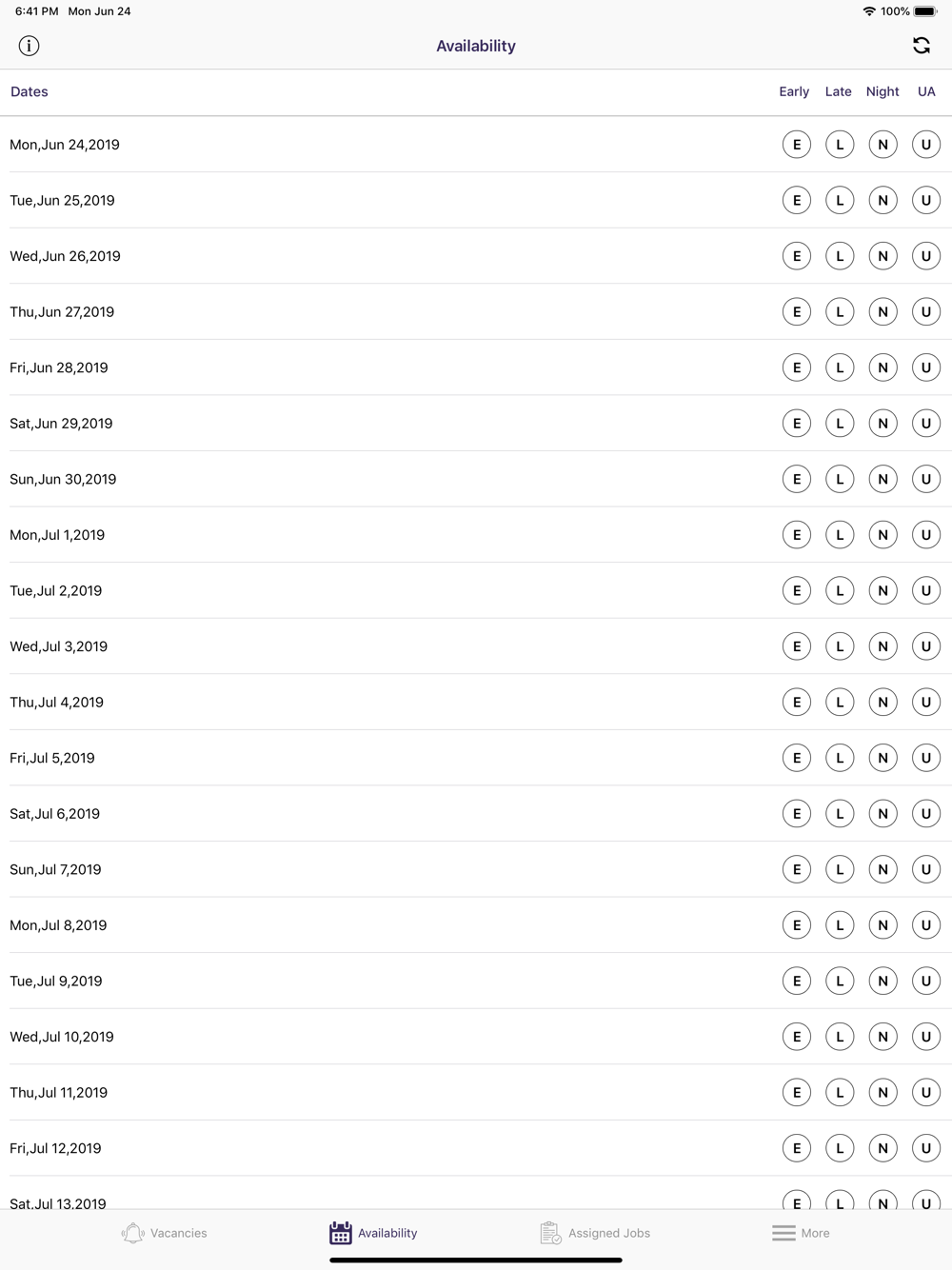Click the Dates column header
Image resolution: width=952 pixels, height=1270 pixels.
coord(30,92)
